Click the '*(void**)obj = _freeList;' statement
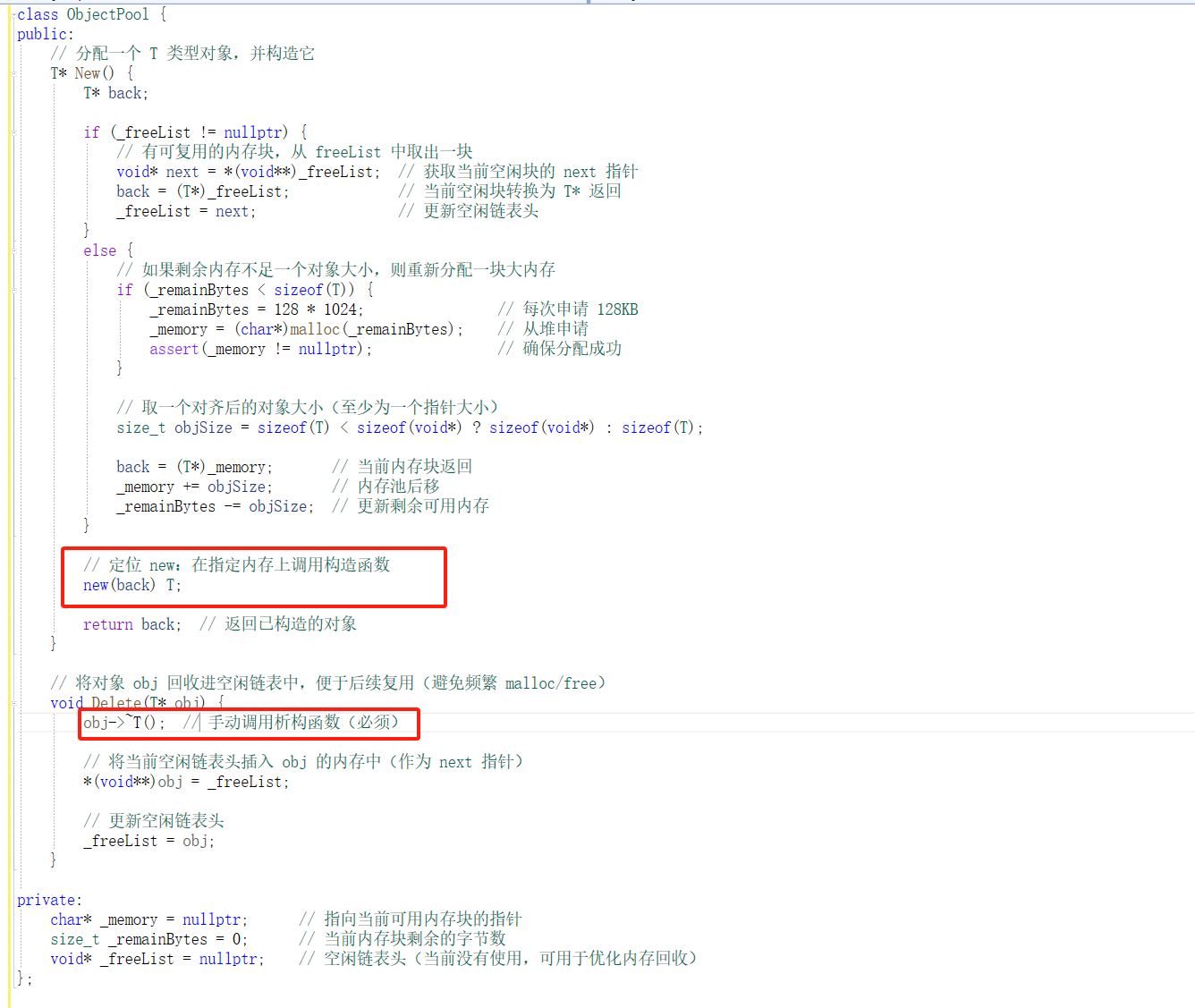The image size is (1195, 1008). coord(186,782)
